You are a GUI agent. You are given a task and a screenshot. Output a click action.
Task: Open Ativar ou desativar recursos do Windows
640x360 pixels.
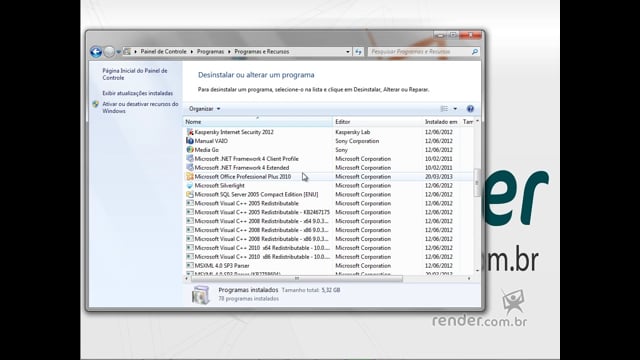point(140,107)
